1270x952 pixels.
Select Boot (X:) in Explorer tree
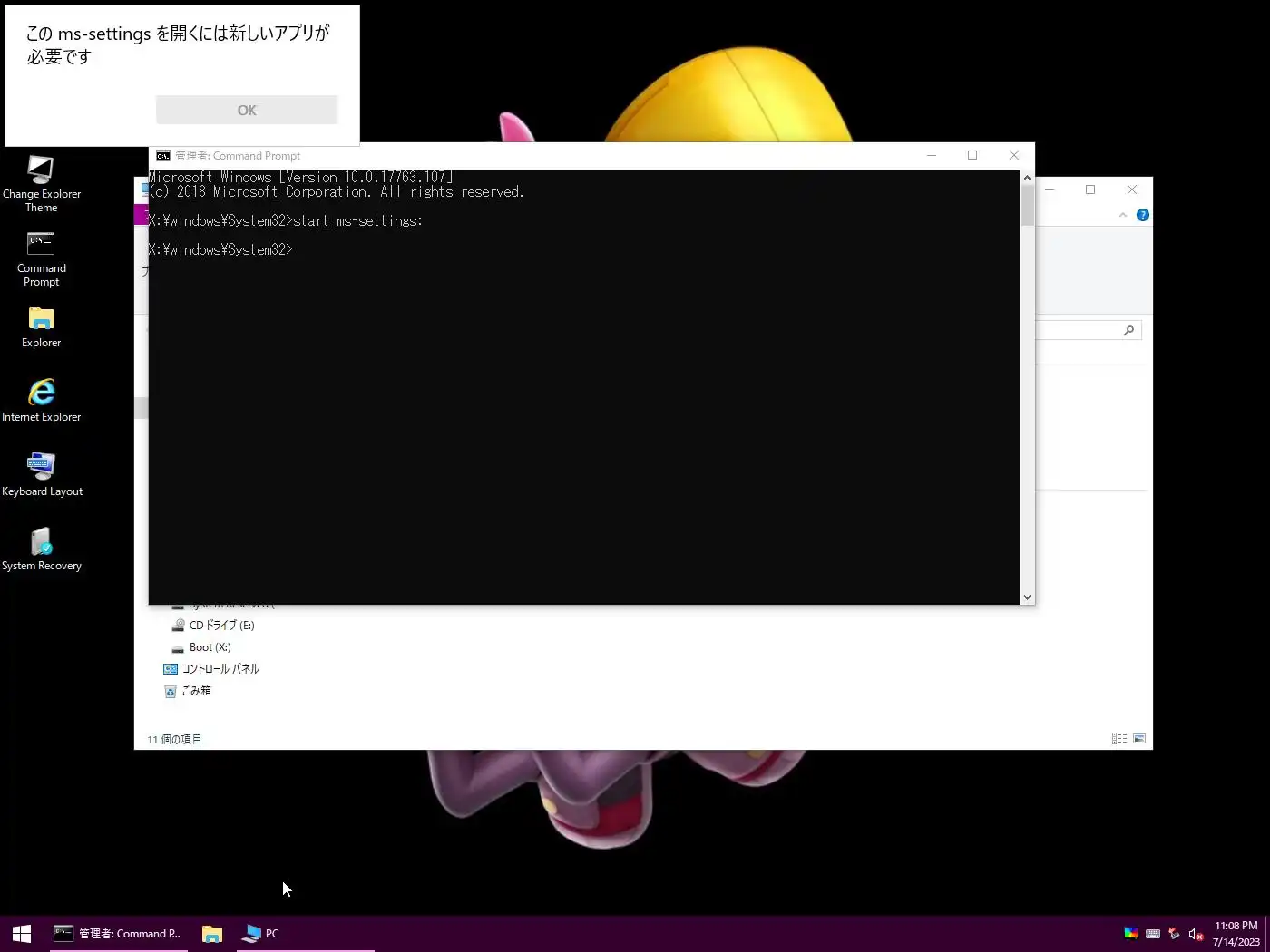coord(201,647)
